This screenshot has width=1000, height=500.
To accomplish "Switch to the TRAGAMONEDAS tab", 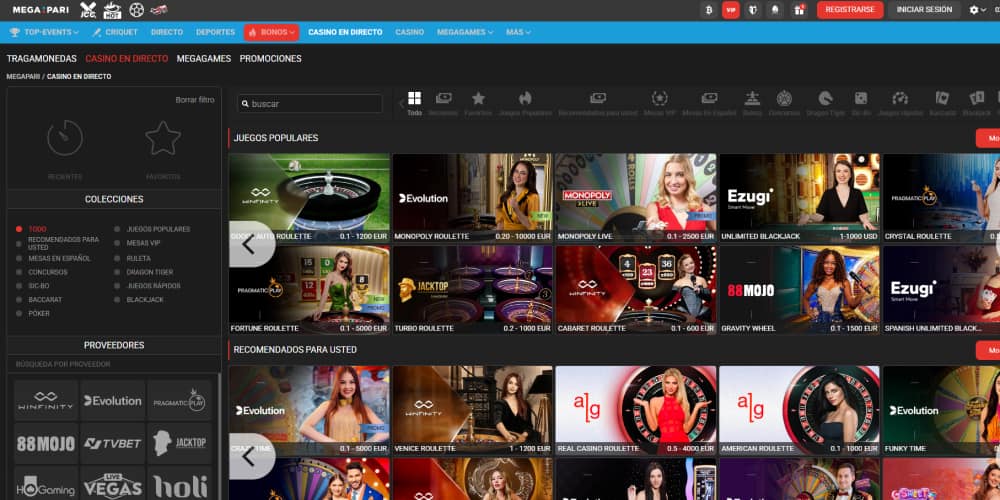I will (41, 59).
